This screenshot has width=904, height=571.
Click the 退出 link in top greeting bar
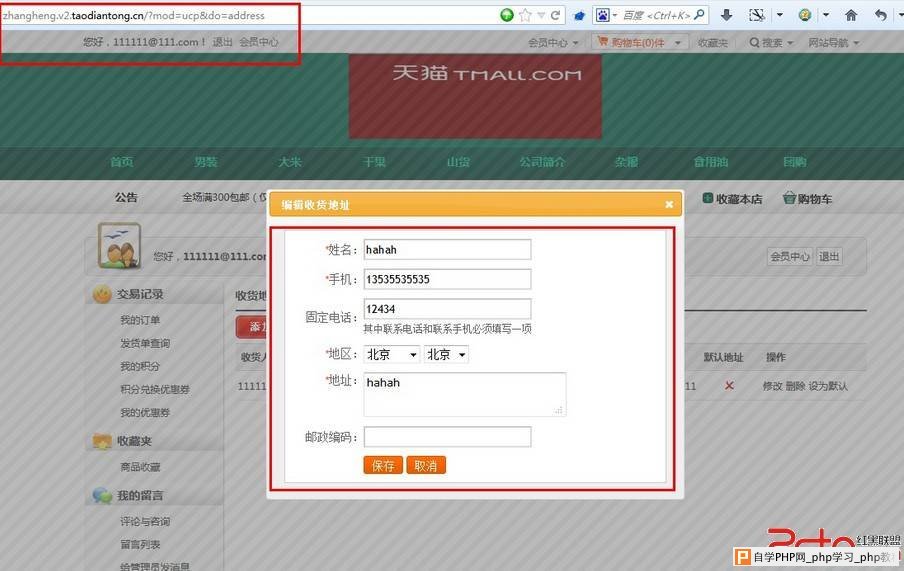tap(223, 42)
